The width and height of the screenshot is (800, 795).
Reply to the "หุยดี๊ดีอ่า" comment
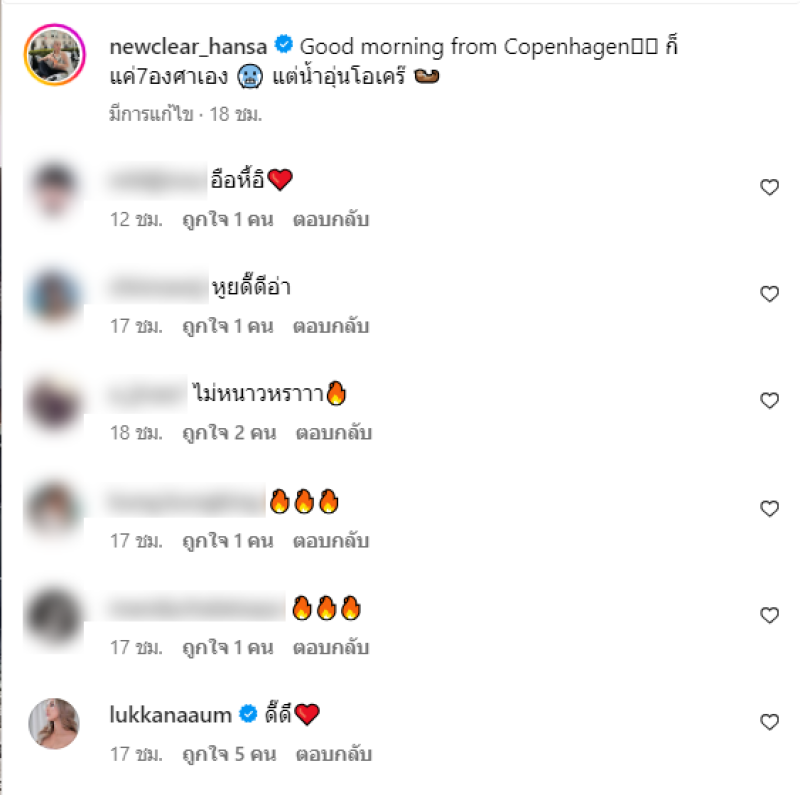pyautogui.click(x=331, y=326)
